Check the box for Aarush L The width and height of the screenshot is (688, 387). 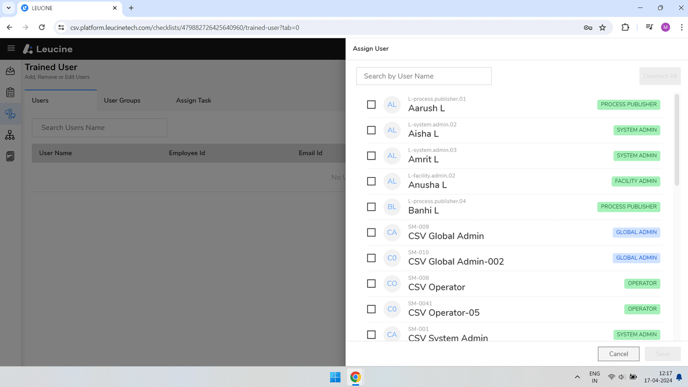coord(371,104)
